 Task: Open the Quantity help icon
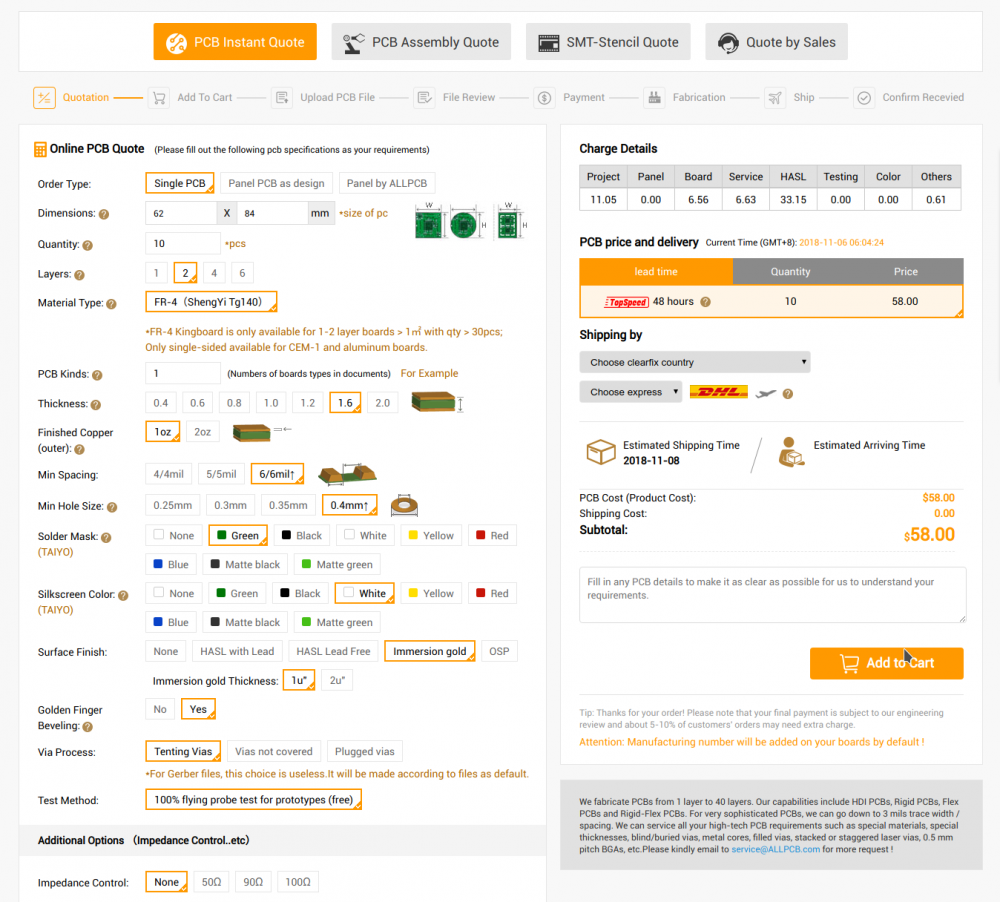coord(88,245)
